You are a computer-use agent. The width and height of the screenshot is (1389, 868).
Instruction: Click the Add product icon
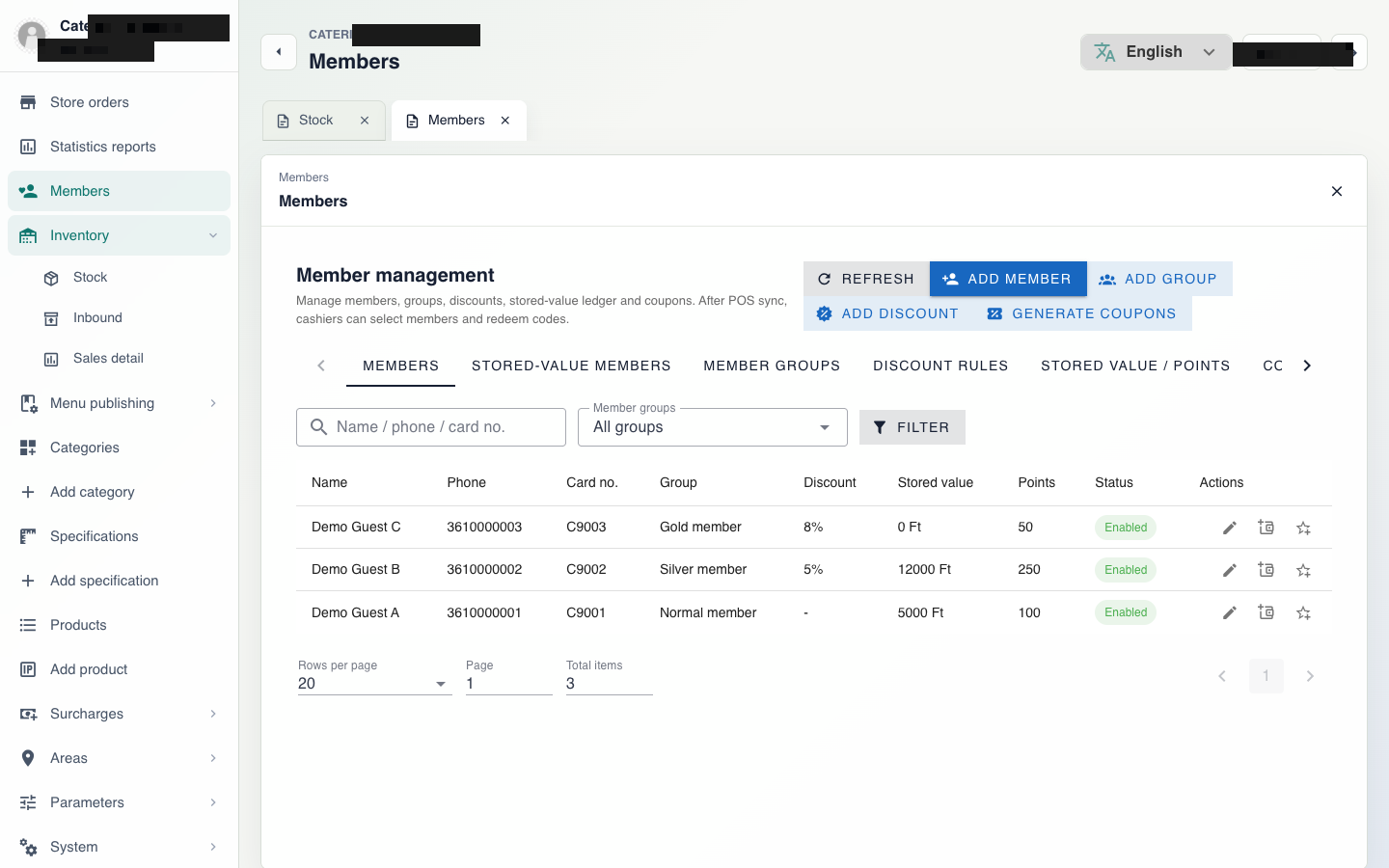tap(28, 669)
